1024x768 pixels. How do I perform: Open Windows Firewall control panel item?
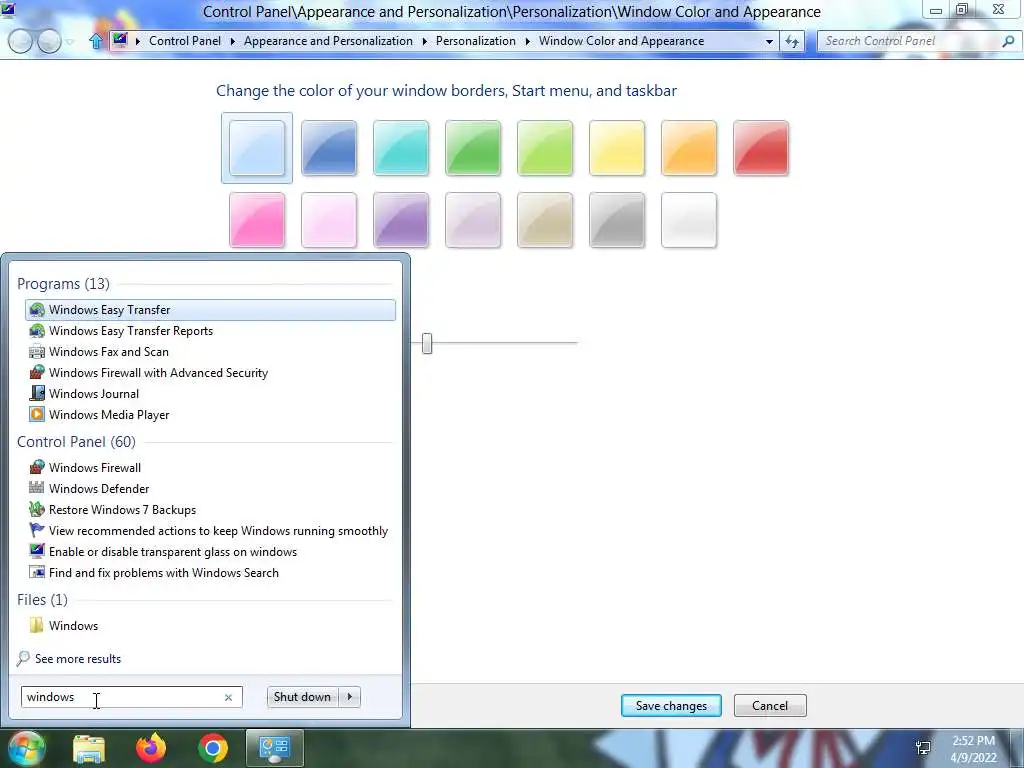210,468
